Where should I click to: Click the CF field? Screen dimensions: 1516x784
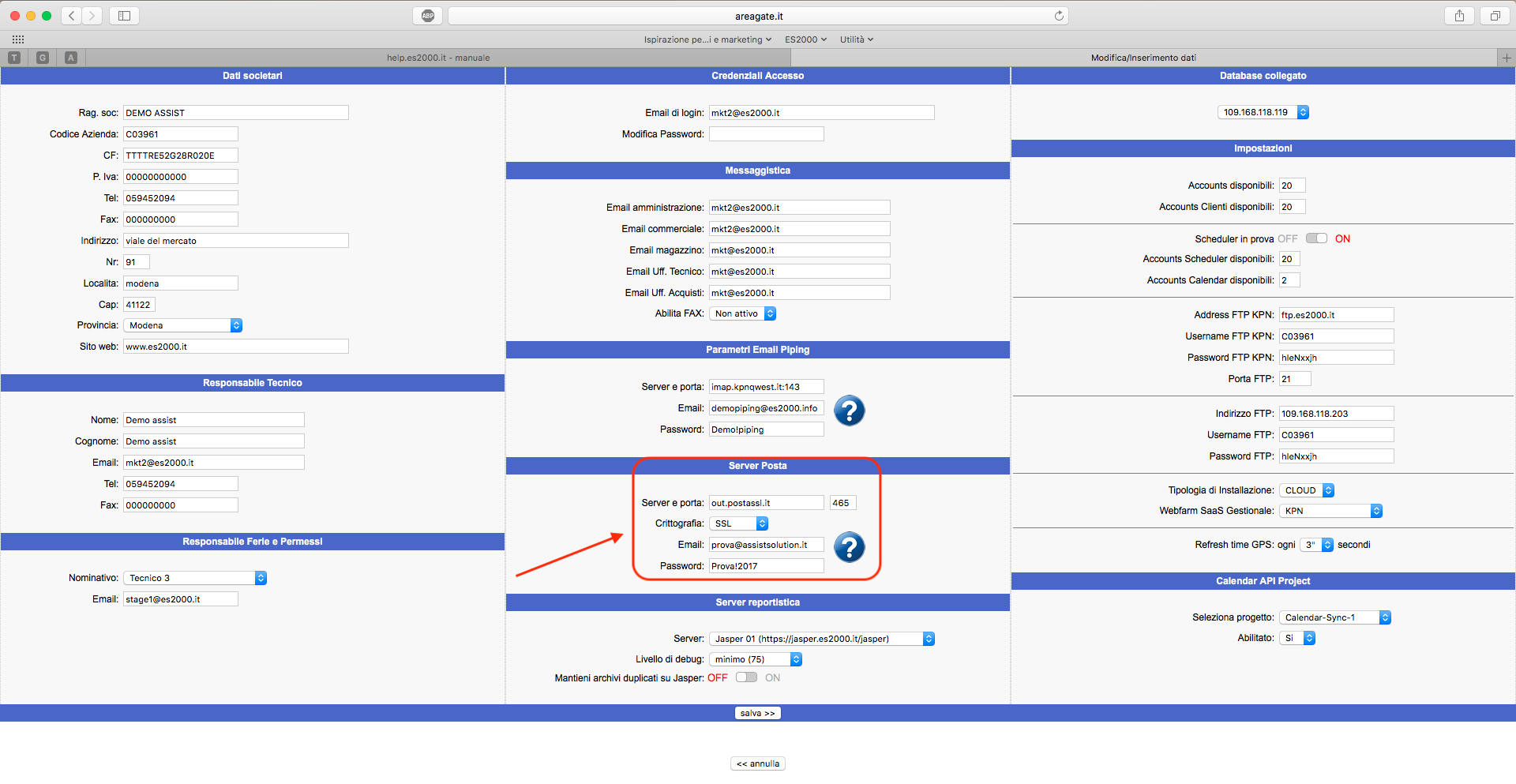click(181, 156)
